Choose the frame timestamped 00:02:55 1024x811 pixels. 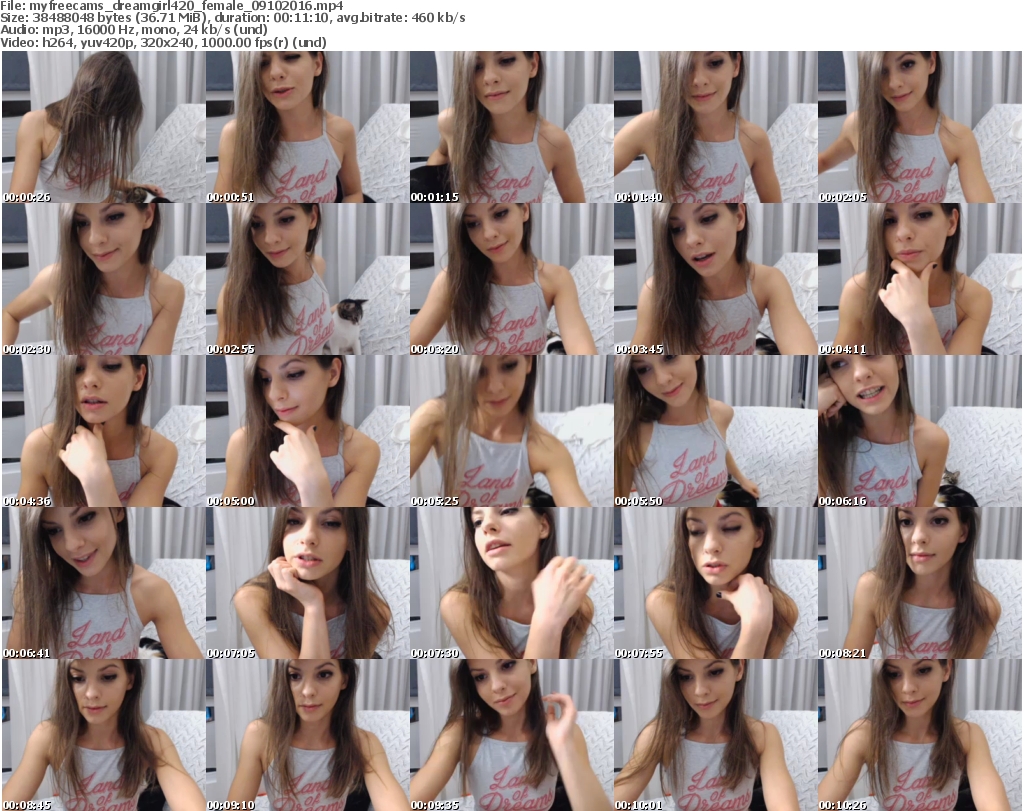coord(308,279)
